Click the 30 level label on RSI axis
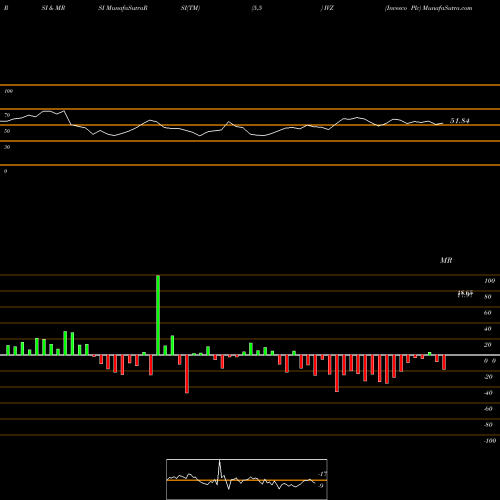This screenshot has width=500, height=500. (7, 147)
